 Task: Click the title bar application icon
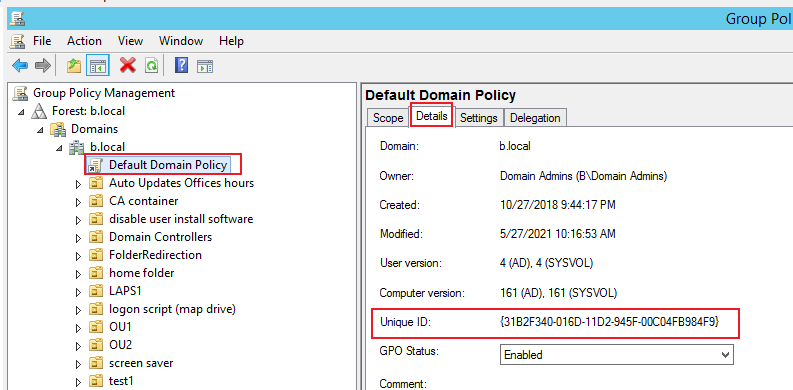pyautogui.click(x=18, y=19)
